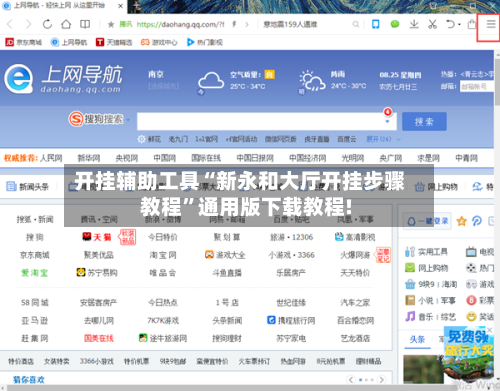Open the blue mobile phone toolbar icon

376,24
